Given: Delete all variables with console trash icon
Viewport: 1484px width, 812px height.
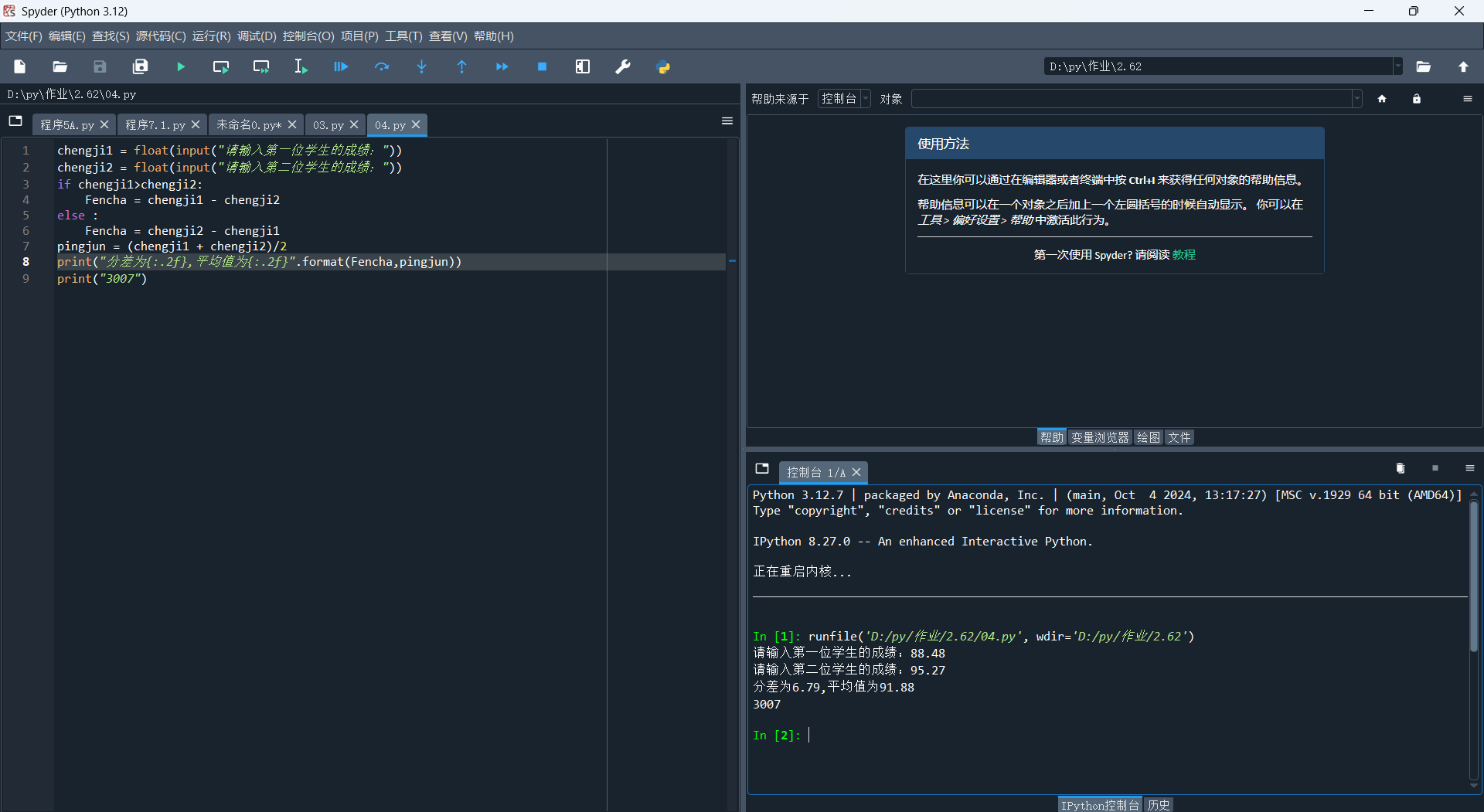Looking at the screenshot, I should pyautogui.click(x=1400, y=469).
